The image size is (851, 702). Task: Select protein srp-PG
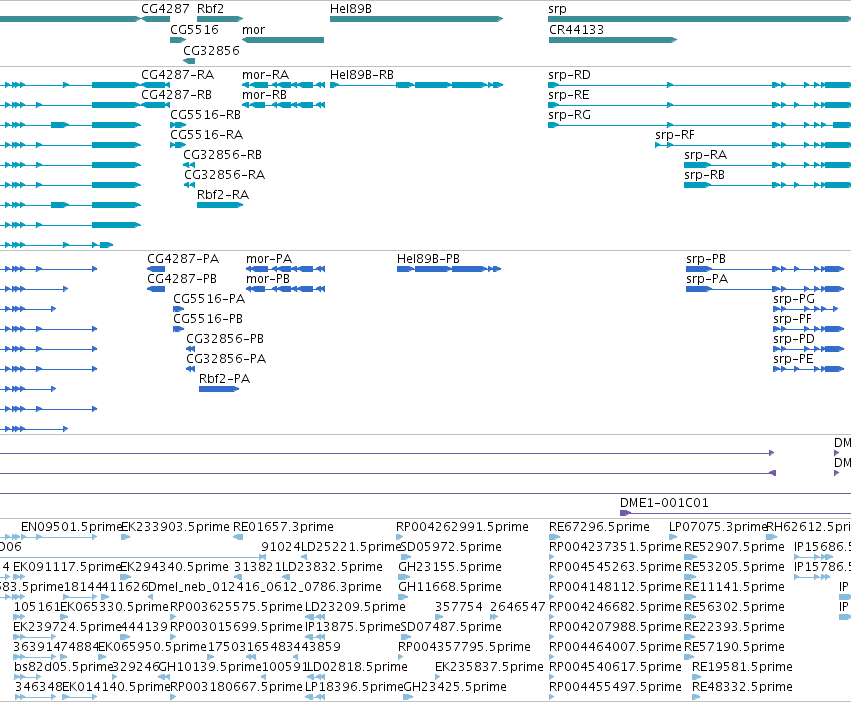(x=806, y=309)
